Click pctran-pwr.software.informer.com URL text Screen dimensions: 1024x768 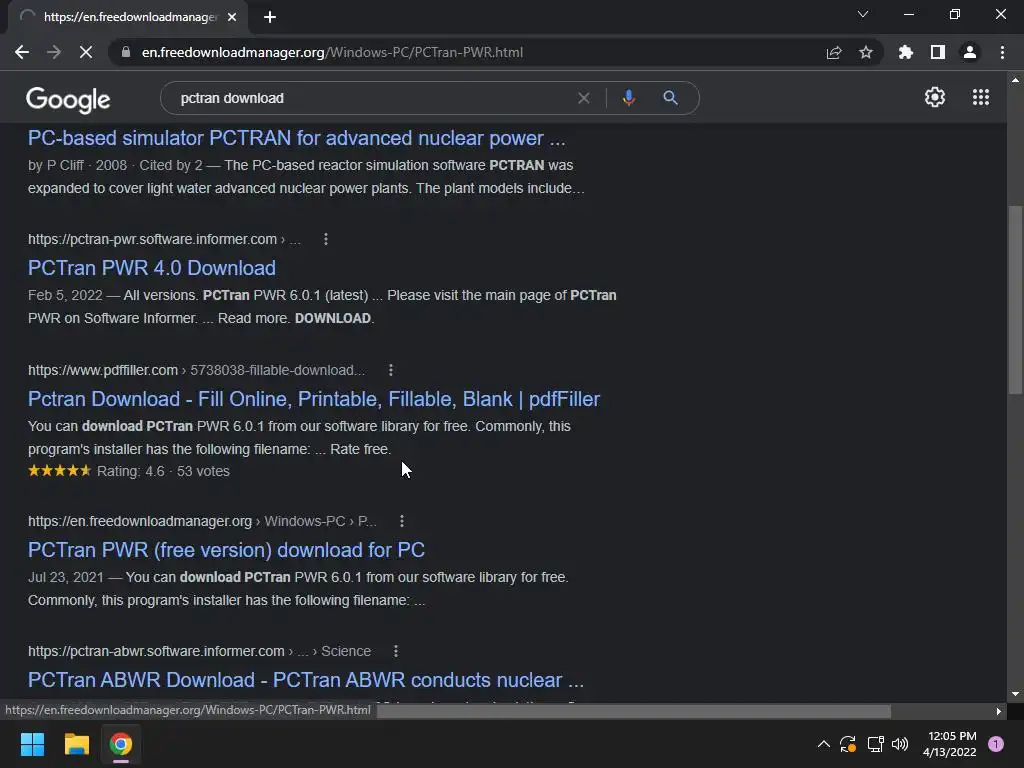152,239
